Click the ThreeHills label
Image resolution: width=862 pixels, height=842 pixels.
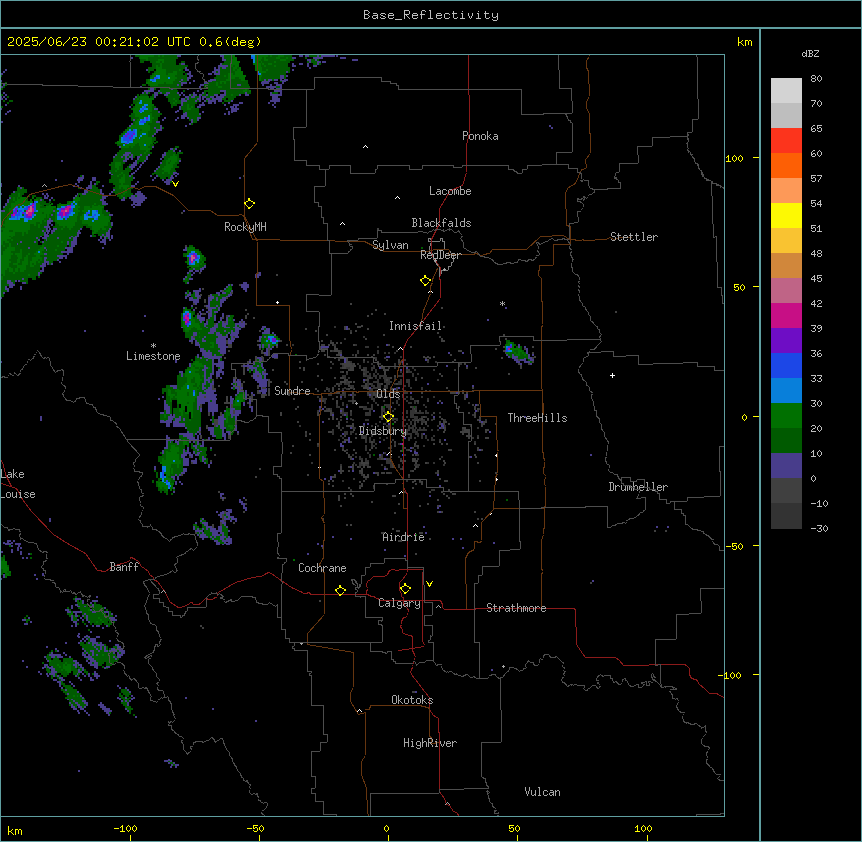[x=537, y=418]
